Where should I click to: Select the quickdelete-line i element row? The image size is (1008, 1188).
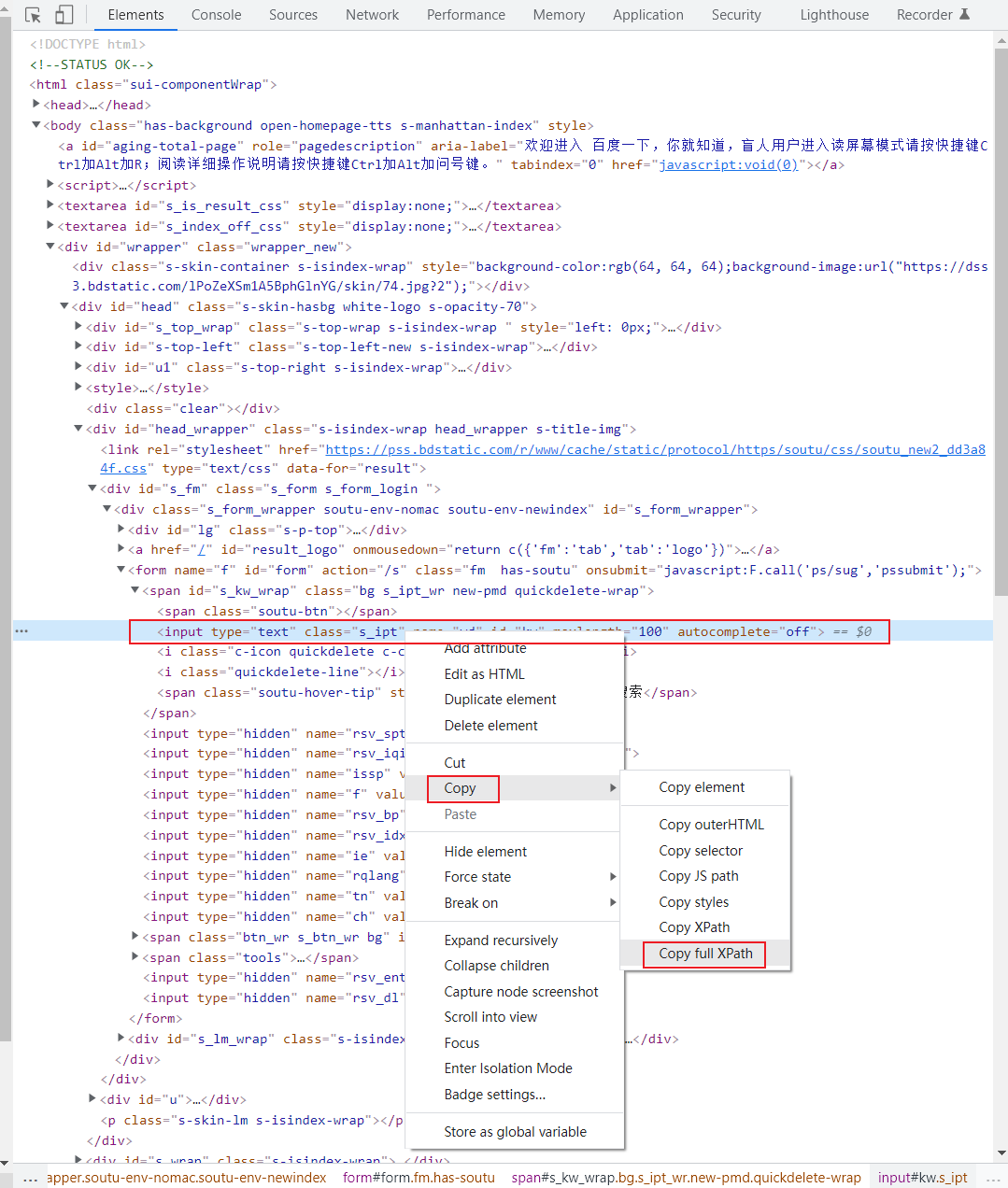coord(281,672)
